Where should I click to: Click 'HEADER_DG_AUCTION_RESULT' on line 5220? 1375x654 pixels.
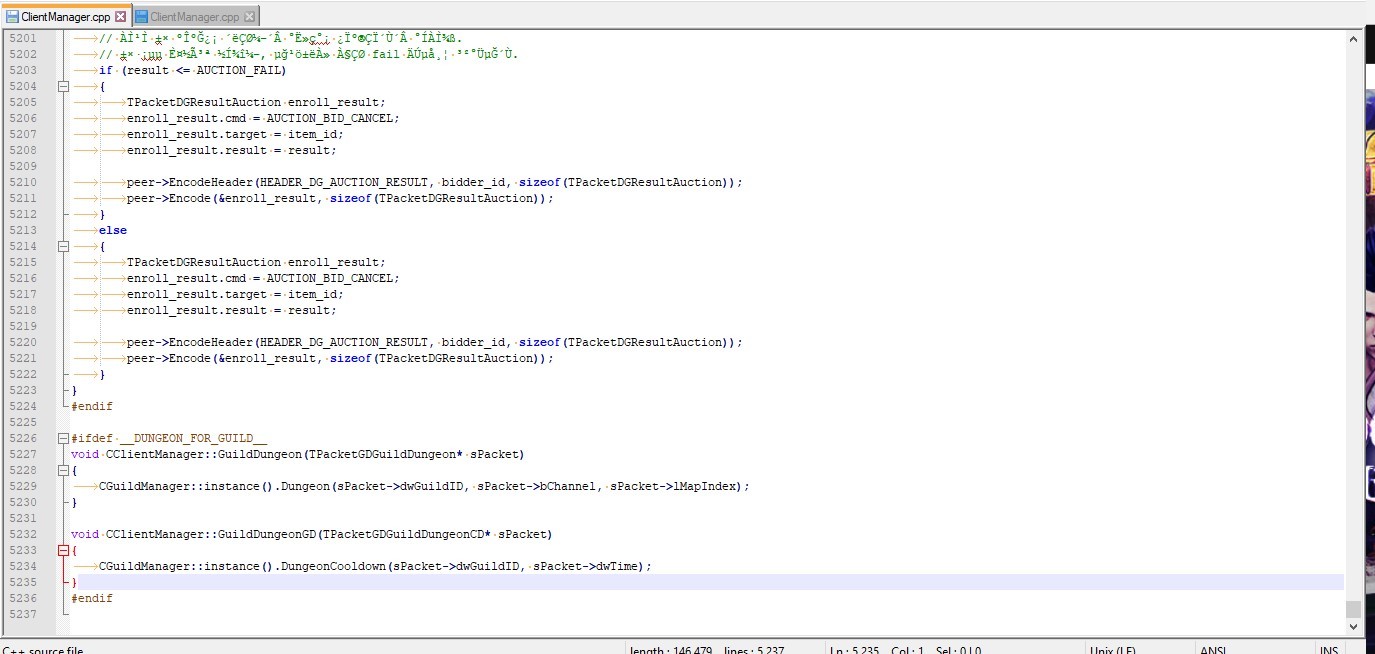click(x=344, y=342)
